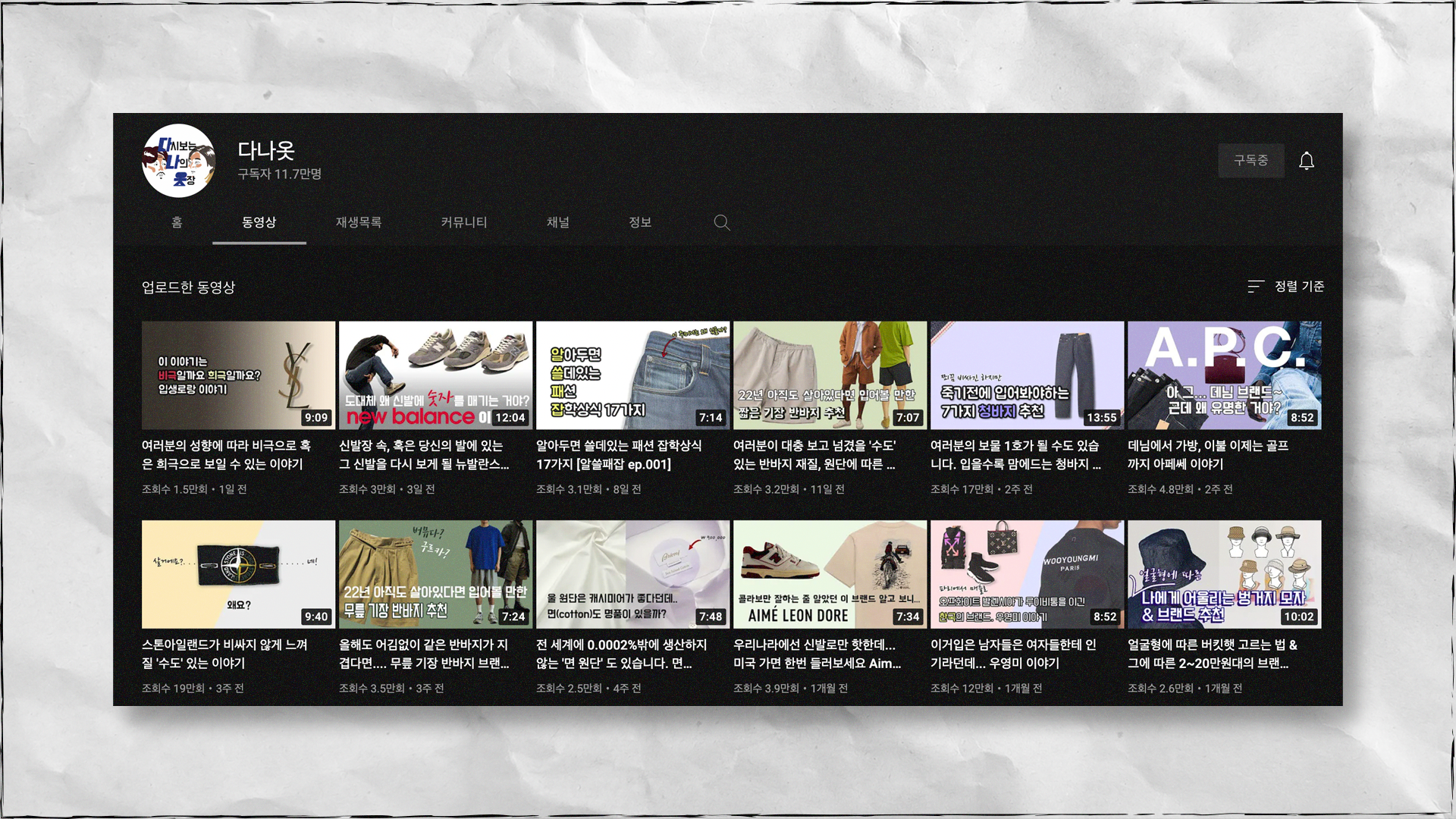Click '조회수 2.6만회 • 1개월 전' metadata

pos(1185,688)
